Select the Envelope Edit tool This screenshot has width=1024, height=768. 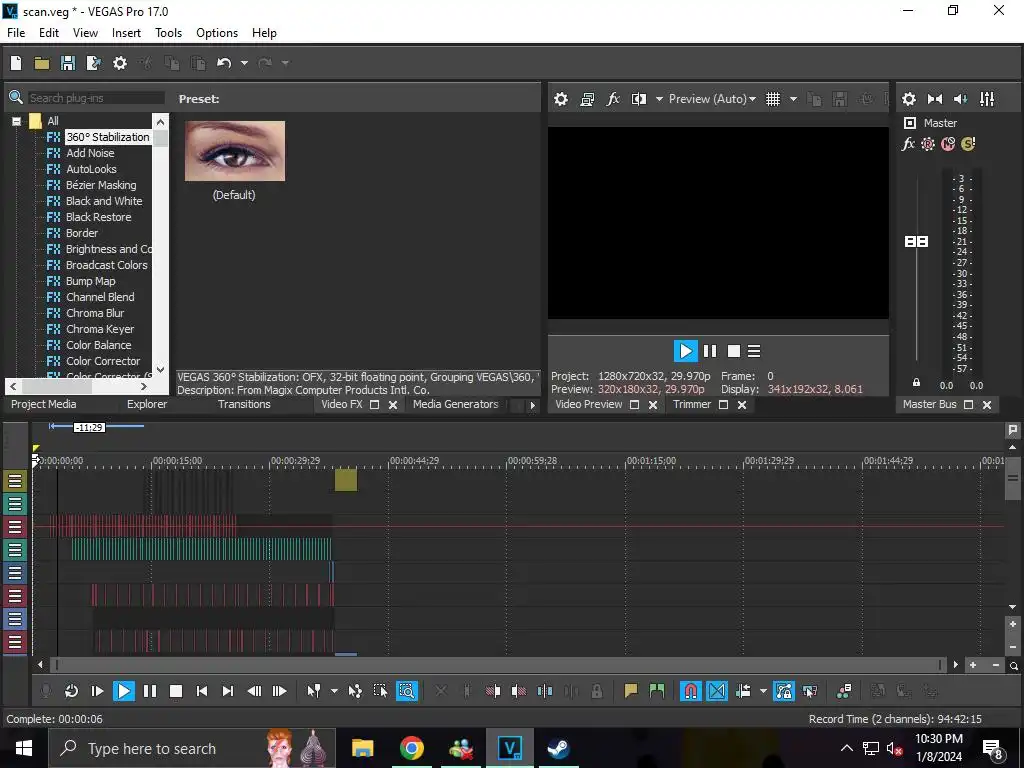[x=355, y=691]
